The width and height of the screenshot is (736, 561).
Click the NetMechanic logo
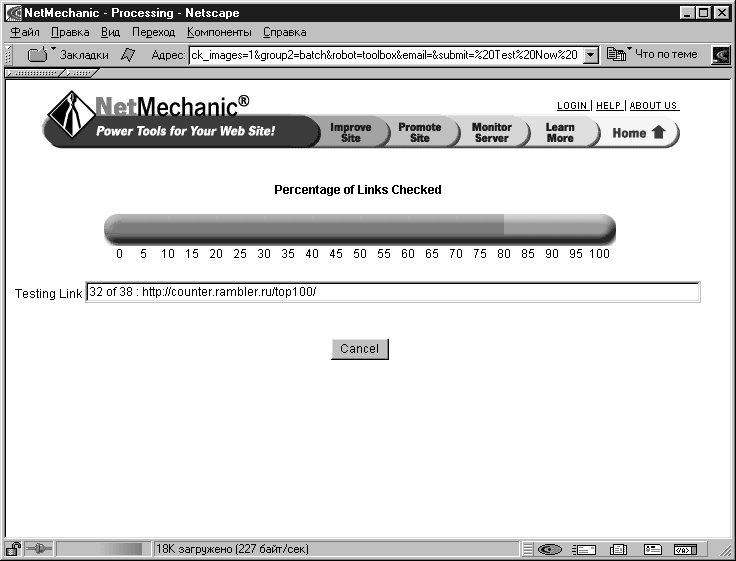point(148,114)
